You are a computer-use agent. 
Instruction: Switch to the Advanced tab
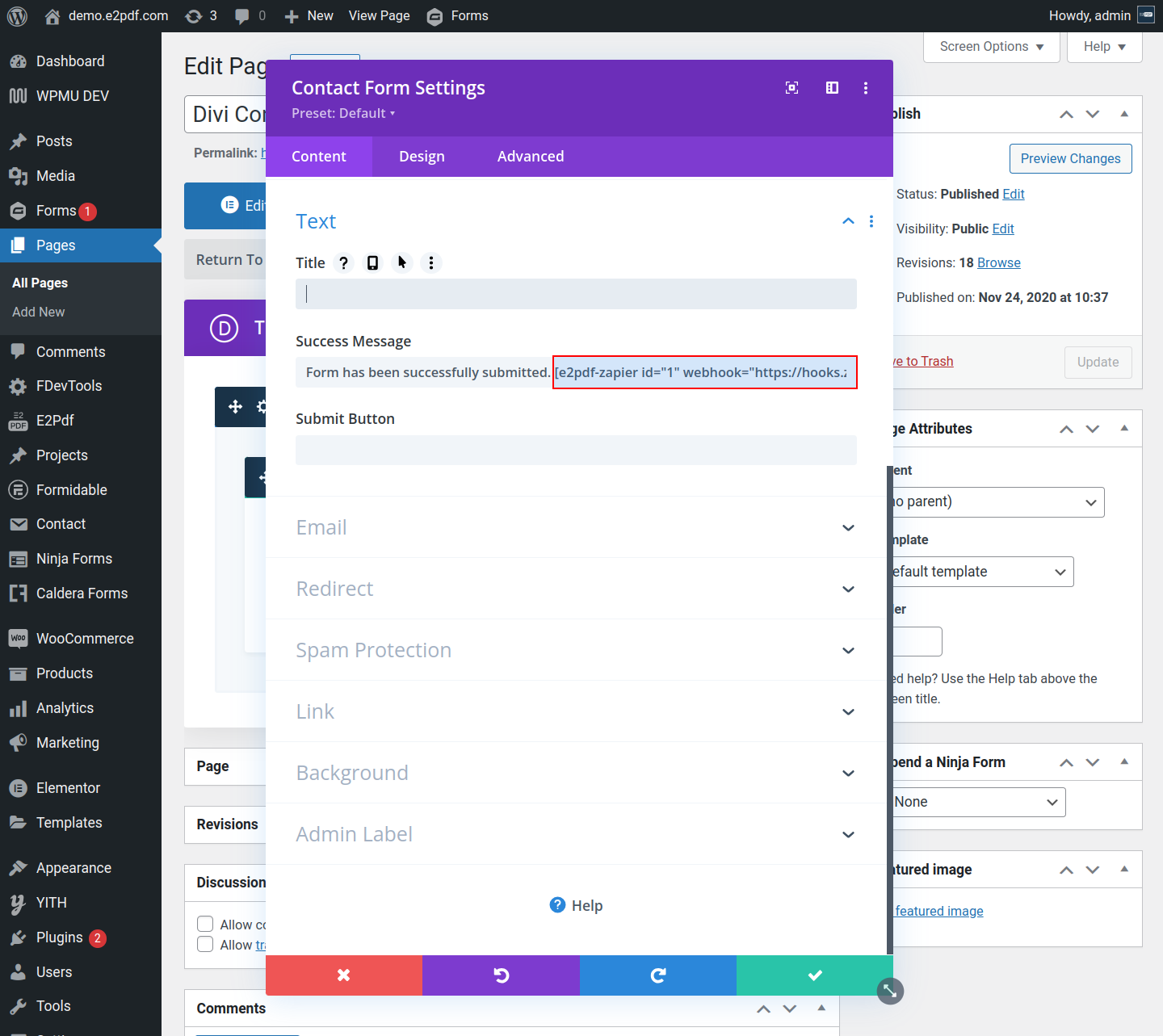(x=531, y=157)
